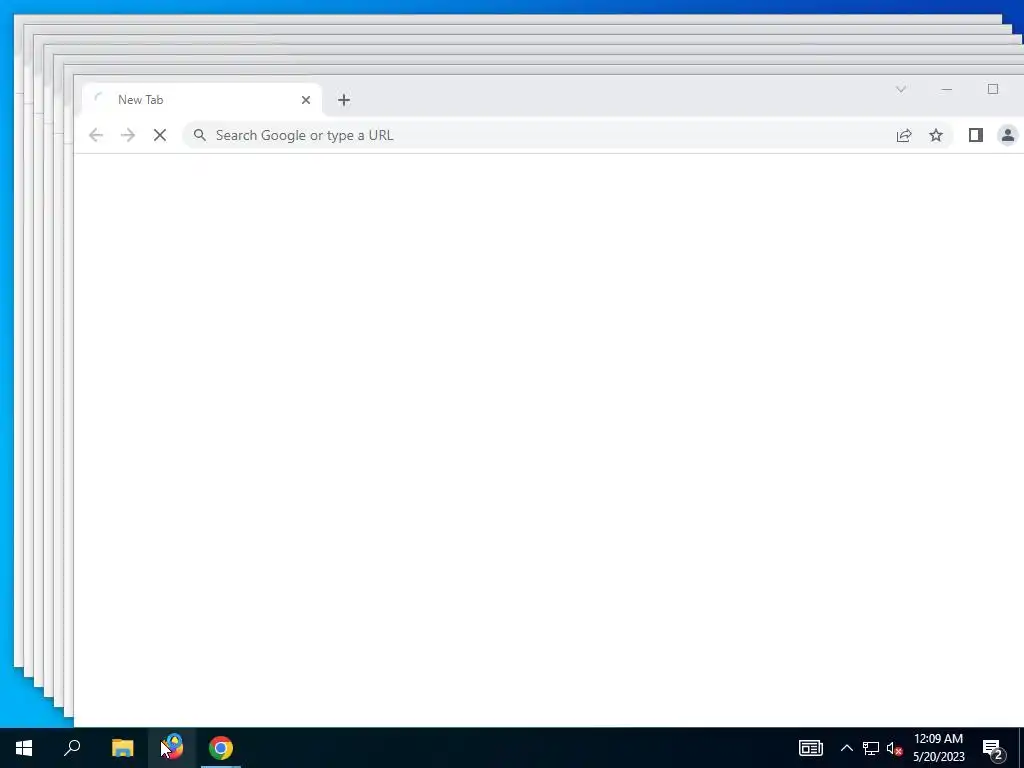Open the profile avatar menu
Screen dimensions: 1024x768
pos(1008,135)
